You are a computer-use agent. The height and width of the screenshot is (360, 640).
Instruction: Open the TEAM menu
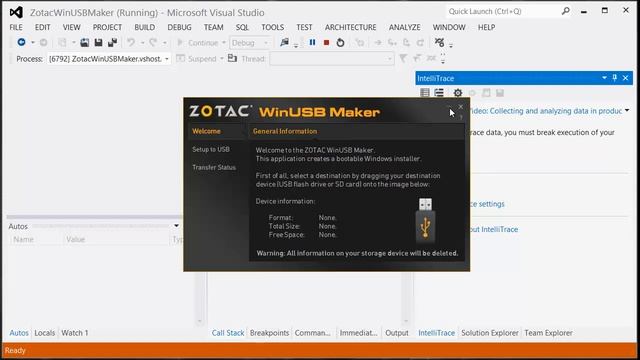click(213, 27)
